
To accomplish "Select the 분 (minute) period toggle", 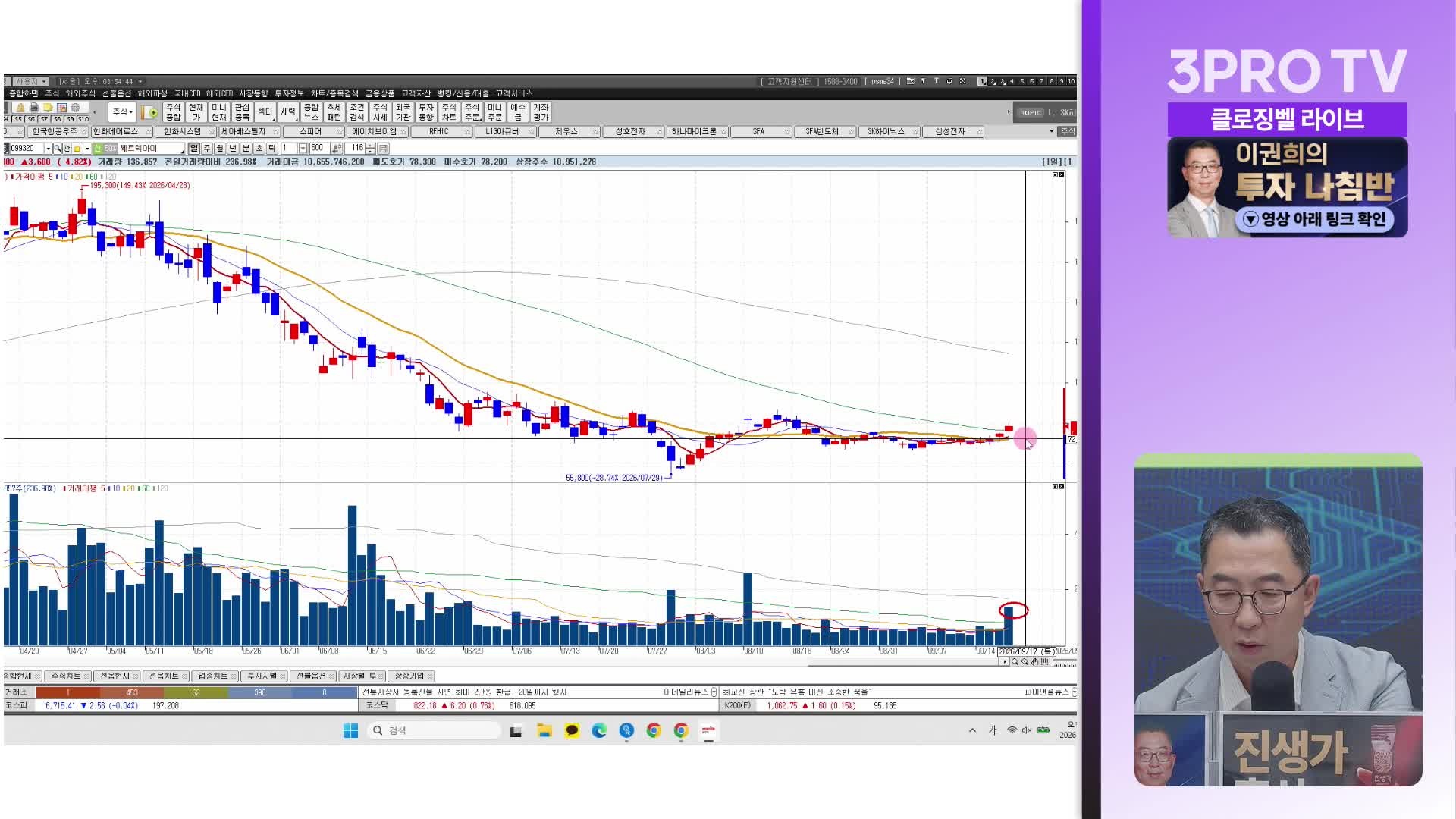I will point(246,148).
